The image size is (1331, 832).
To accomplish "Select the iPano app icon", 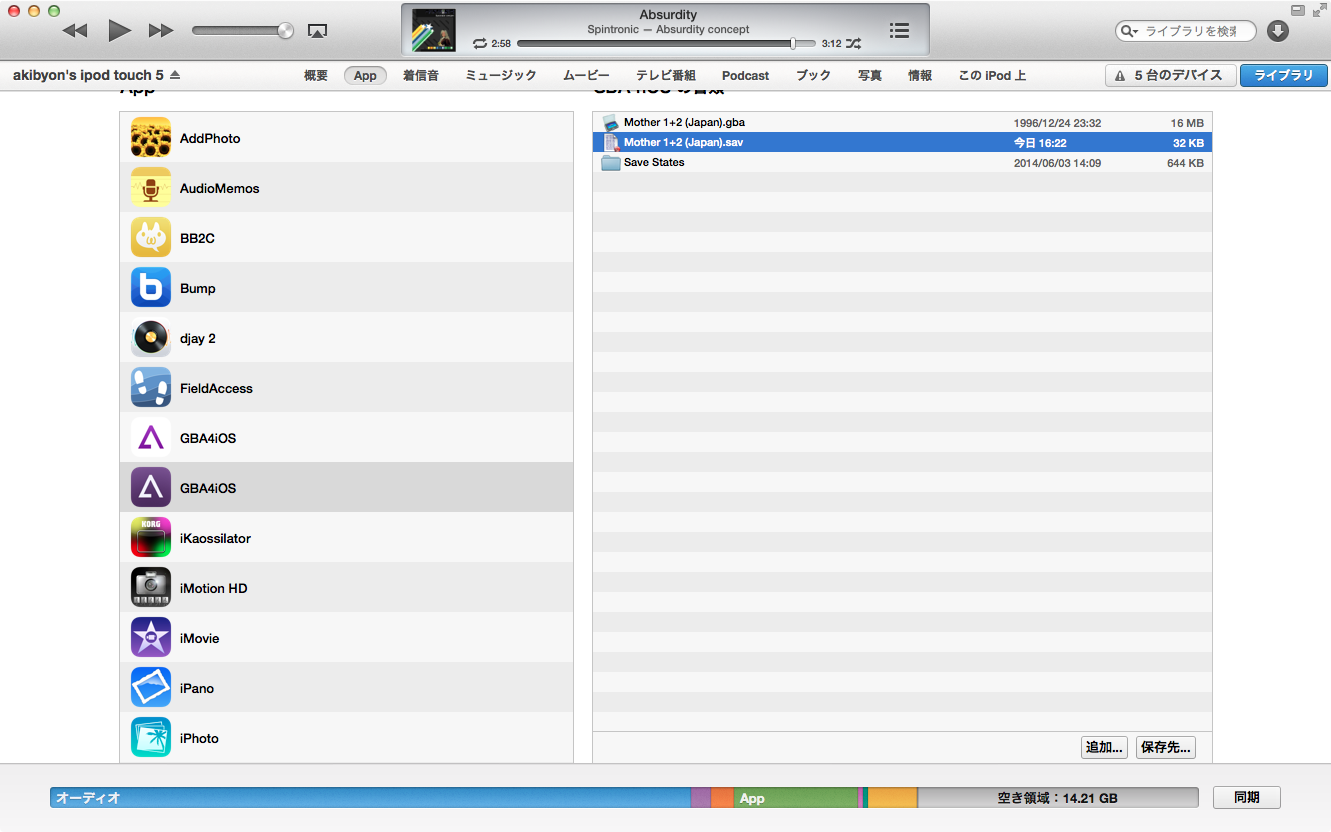I will (x=151, y=688).
